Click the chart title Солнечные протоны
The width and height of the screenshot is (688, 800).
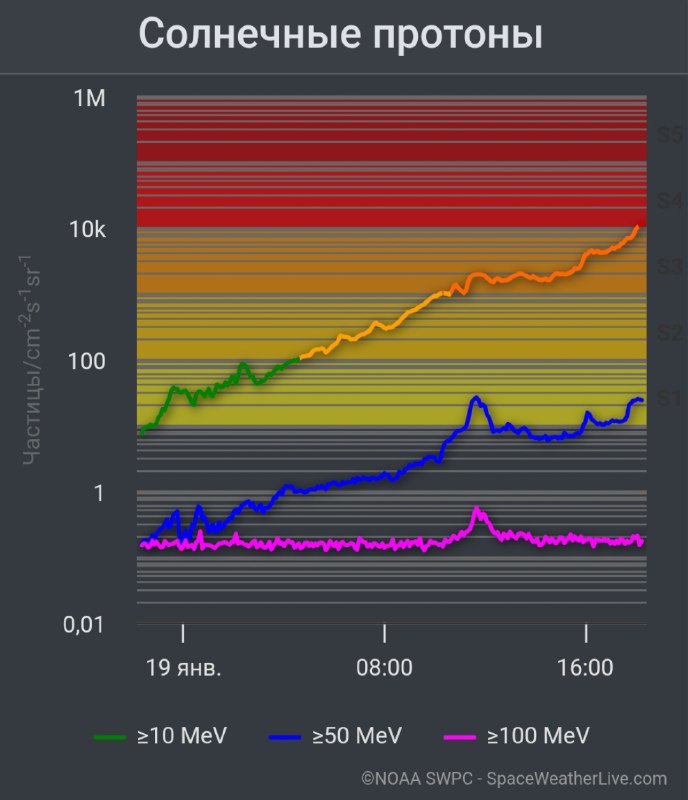(x=340, y=34)
